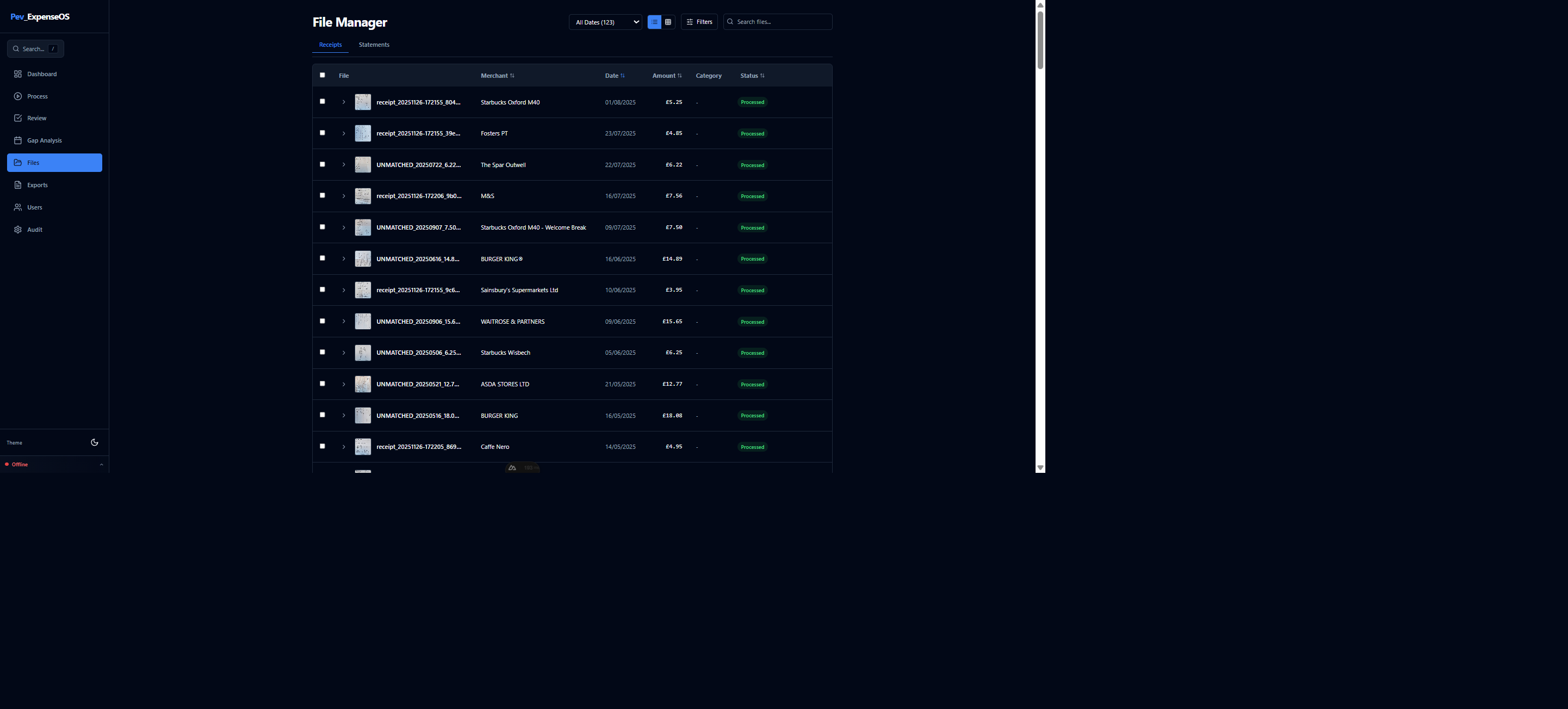Screen dimensions: 1568x709
Task: Toggle the moon icon for dark theme
Action: 94,442
